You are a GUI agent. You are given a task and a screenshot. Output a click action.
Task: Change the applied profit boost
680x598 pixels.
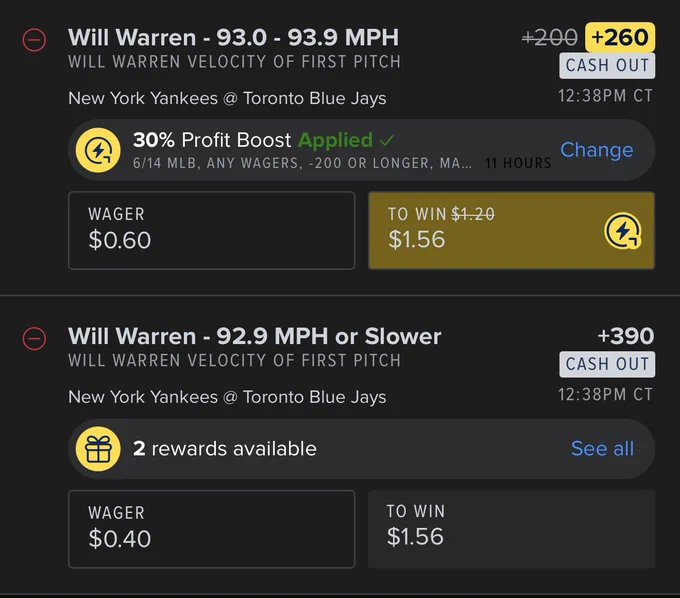pos(597,150)
